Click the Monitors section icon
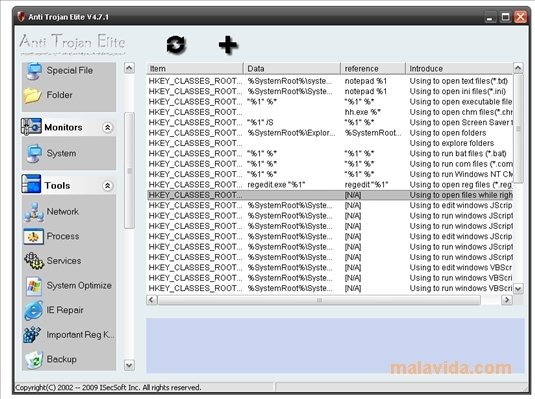Viewport: 535px width, 399px height. coord(31,127)
